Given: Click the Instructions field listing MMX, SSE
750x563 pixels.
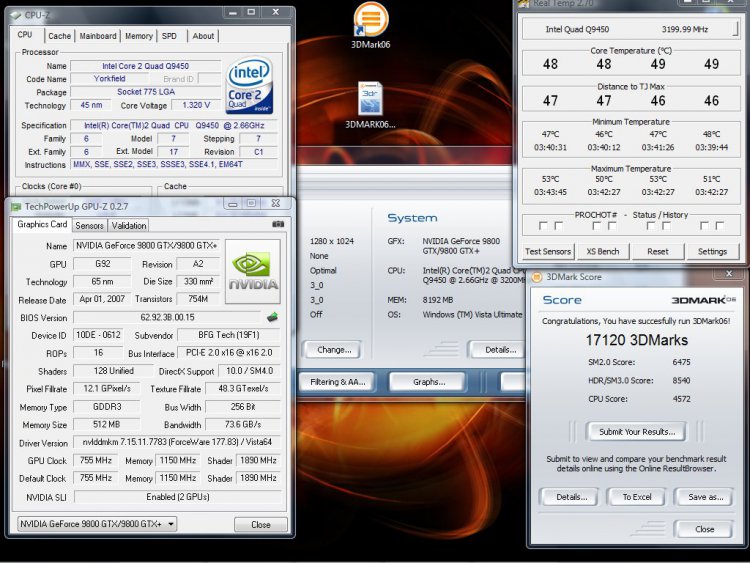Looking at the screenshot, I should coord(174,164).
